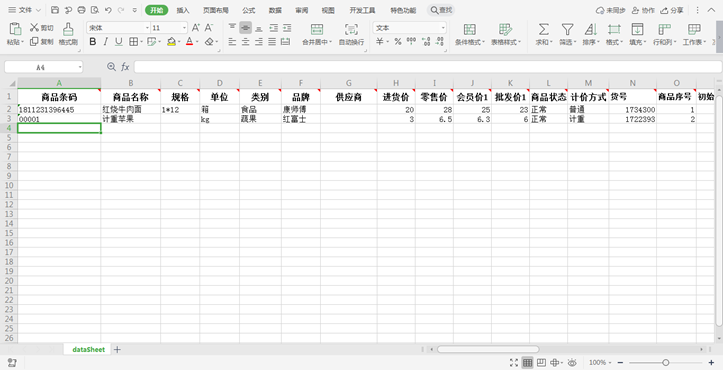Screen dimensions: 723x370
Task: Click the red font color A
Action: coord(189,42)
